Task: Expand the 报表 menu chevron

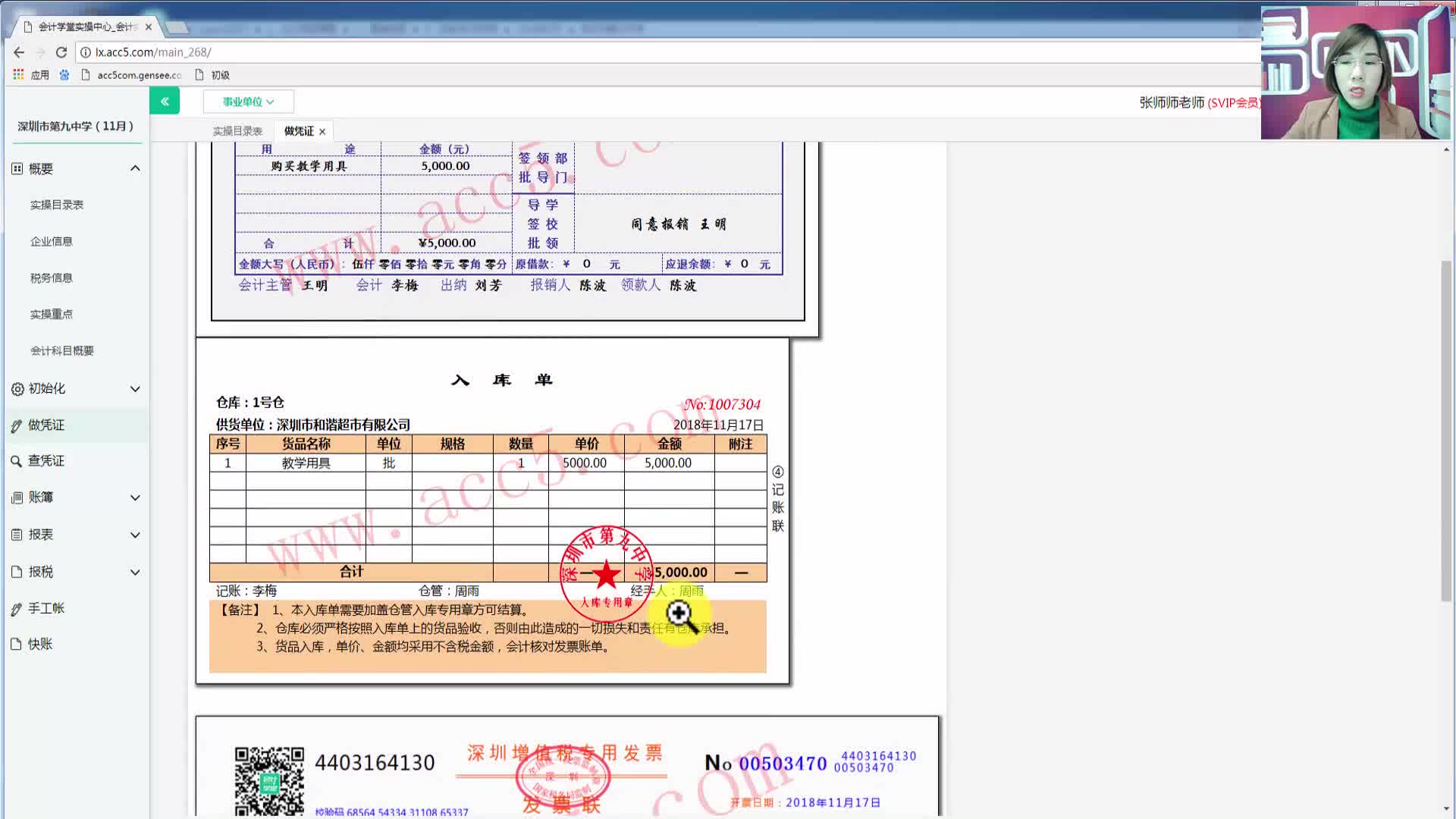Action: coord(135,535)
